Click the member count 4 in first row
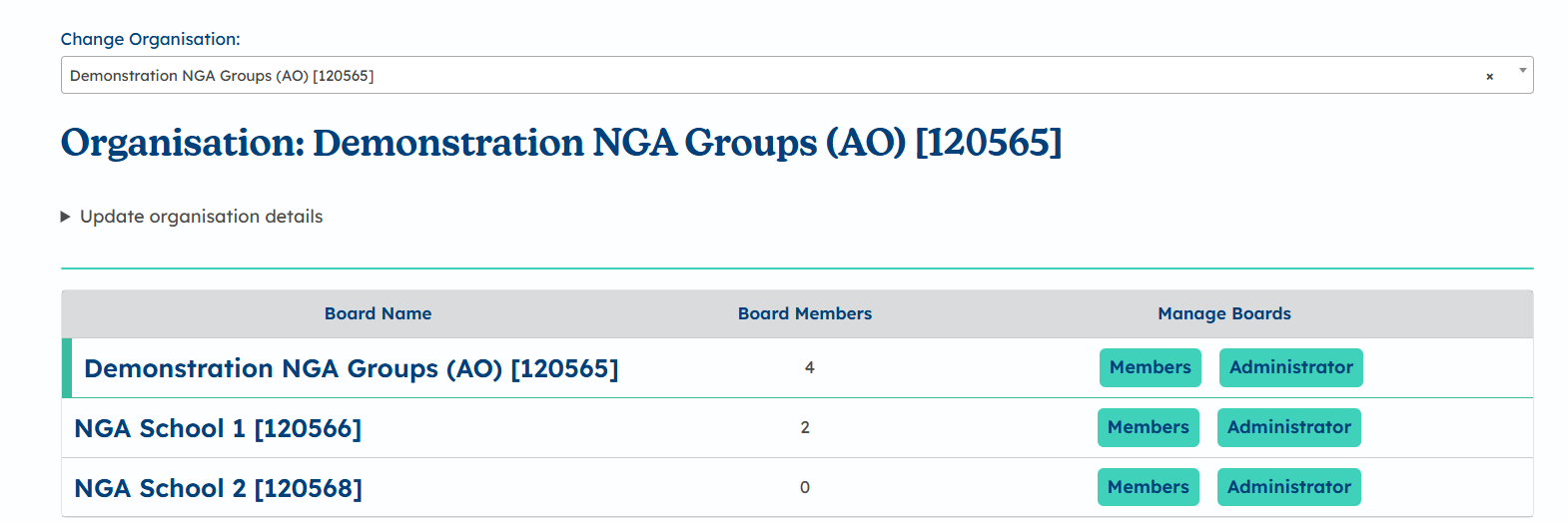 (x=809, y=368)
